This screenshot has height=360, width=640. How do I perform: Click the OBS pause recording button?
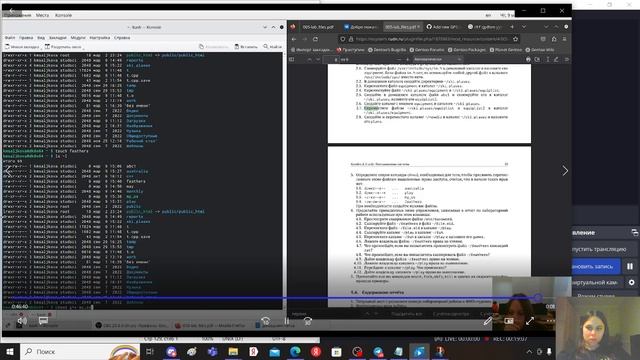(x=630, y=266)
